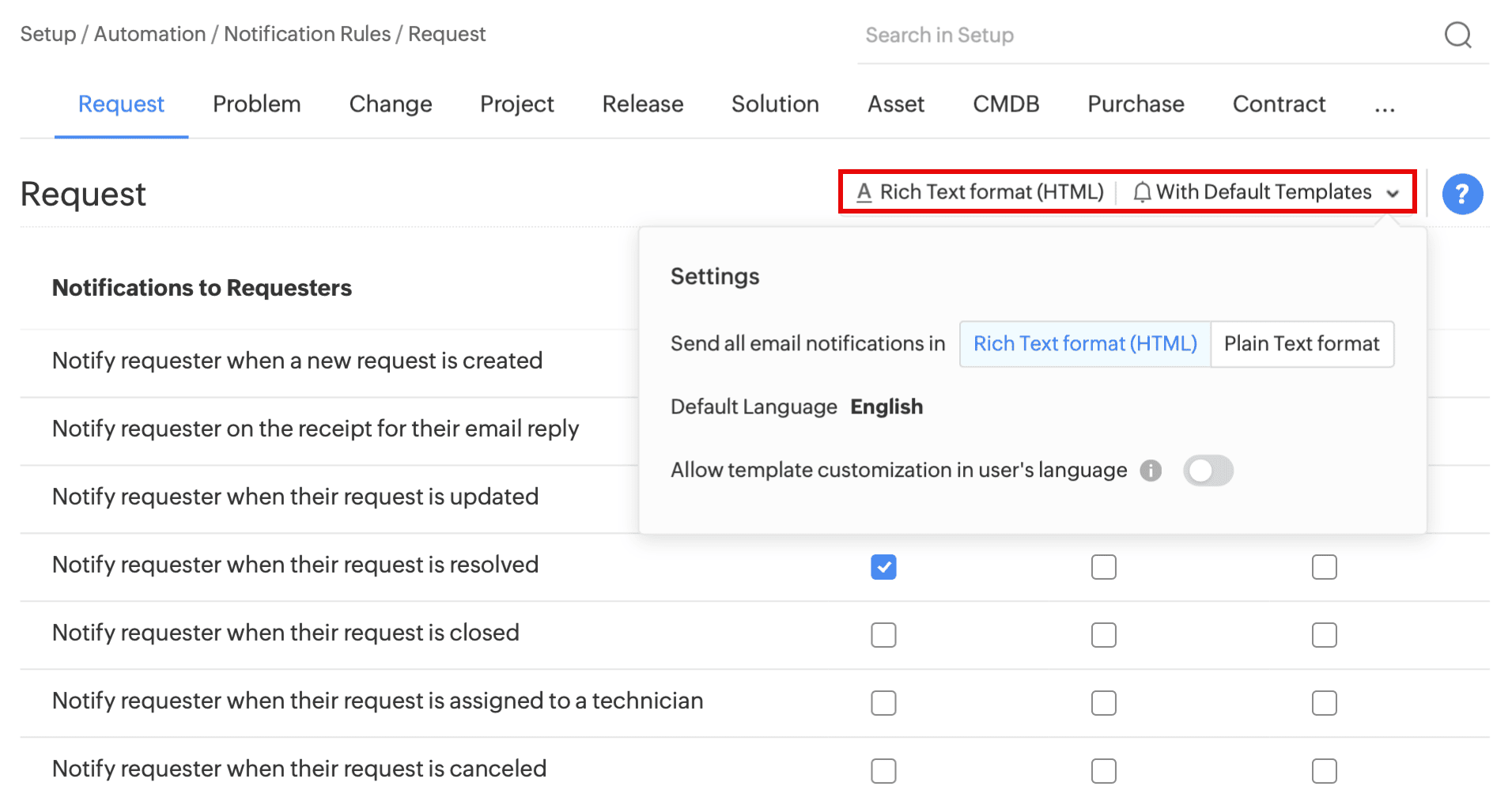Check last checkbox for request is canceled
Image resolution: width=1512 pixels, height=794 pixels.
(x=1324, y=770)
